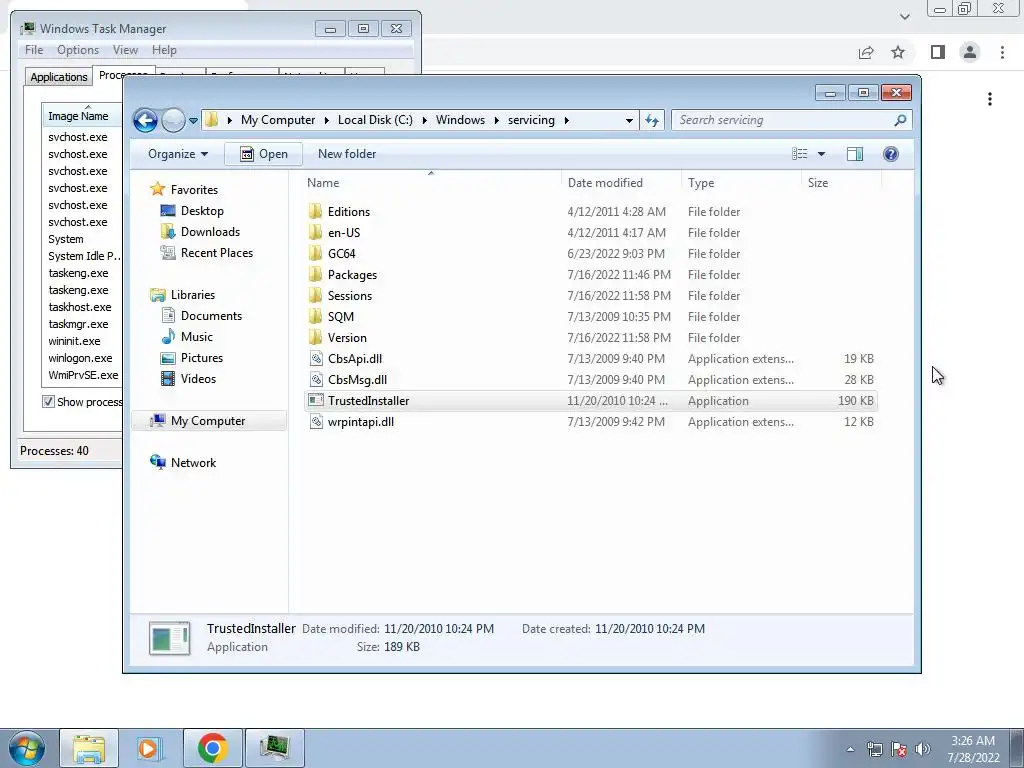Select Network in the navigation pane
Image resolution: width=1024 pixels, height=768 pixels.
193,463
